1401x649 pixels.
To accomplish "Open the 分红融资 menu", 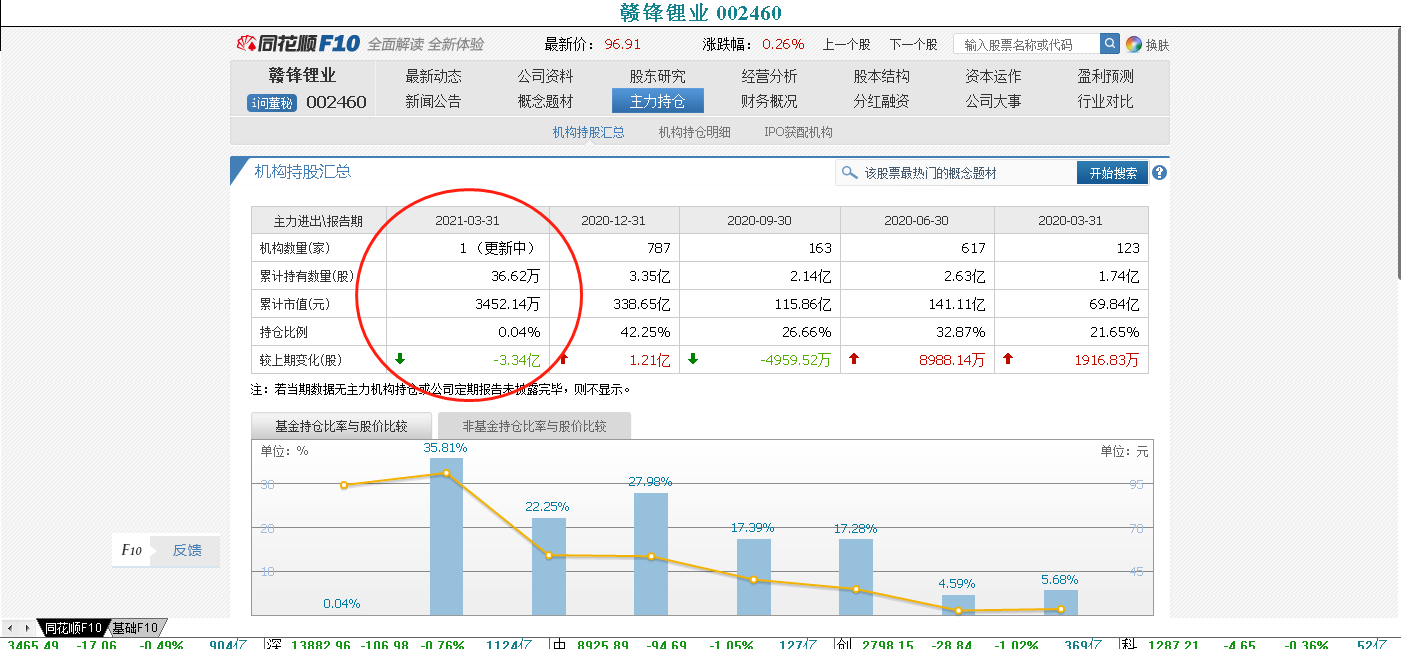I will 881,101.
